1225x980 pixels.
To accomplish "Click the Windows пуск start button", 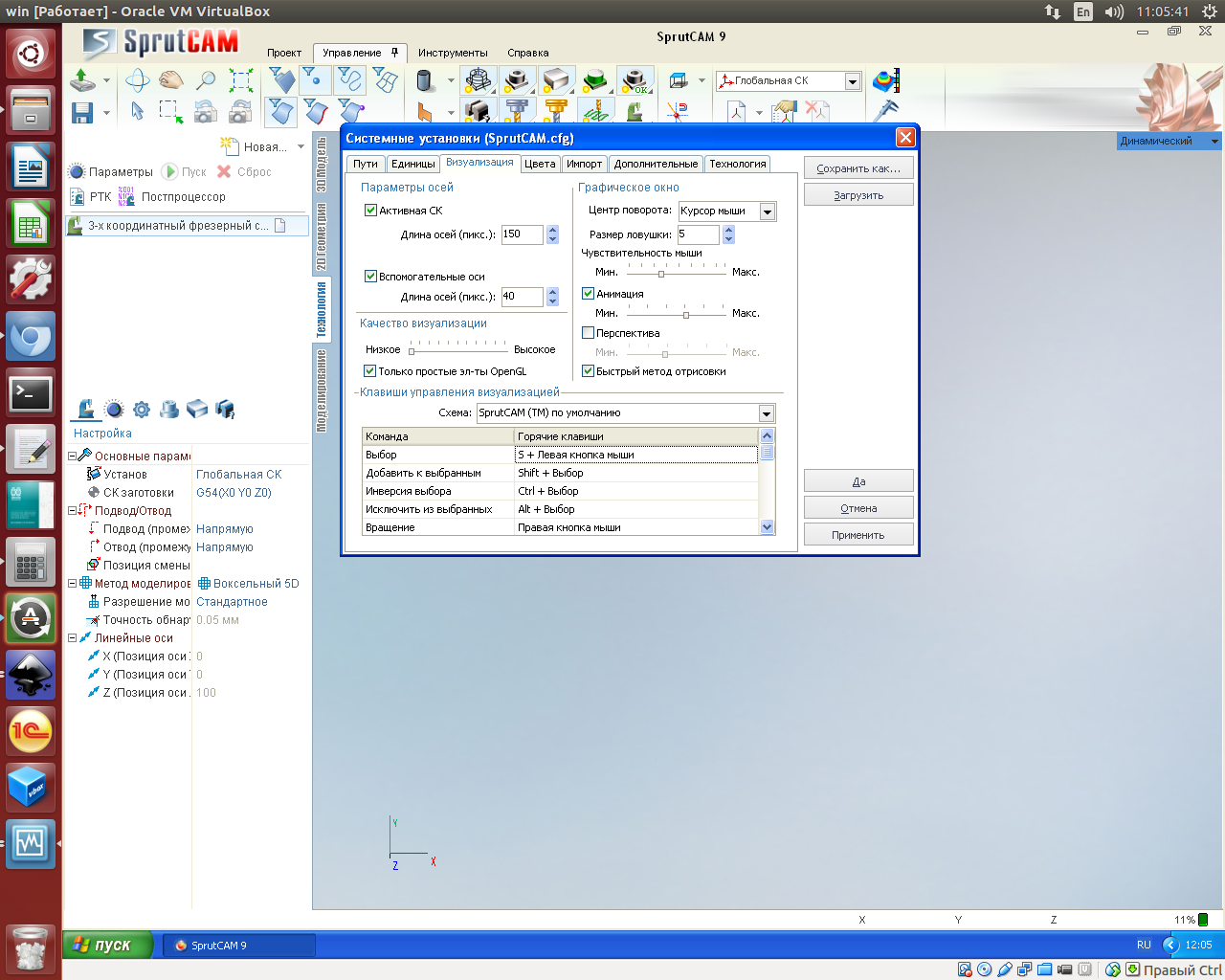I will pos(107,945).
